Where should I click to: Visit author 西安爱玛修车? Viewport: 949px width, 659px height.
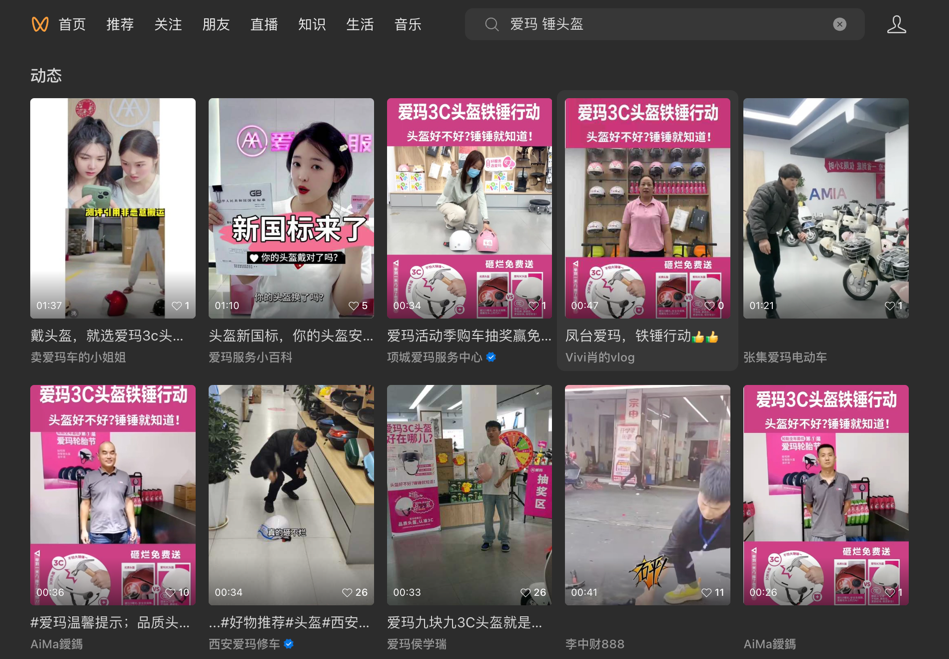(245, 644)
